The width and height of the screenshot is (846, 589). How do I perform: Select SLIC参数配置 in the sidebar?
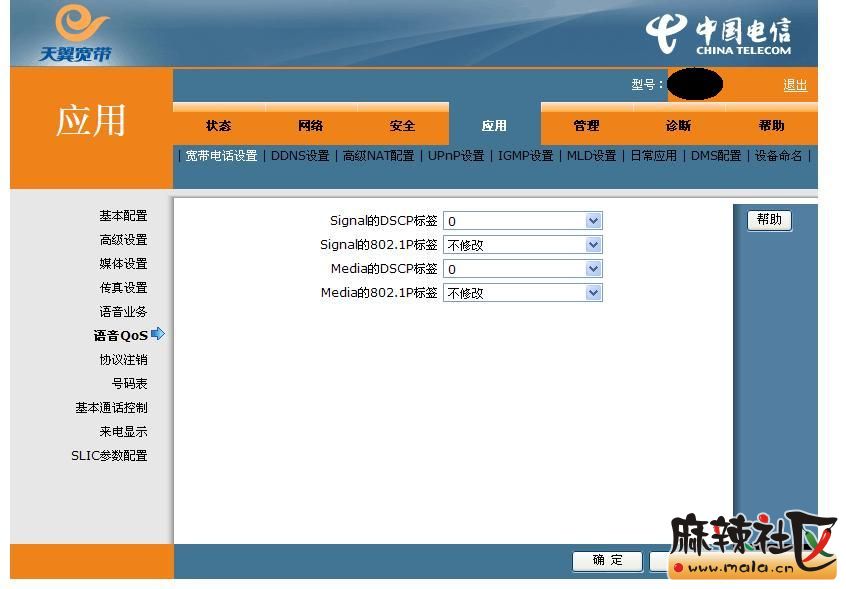pos(109,456)
